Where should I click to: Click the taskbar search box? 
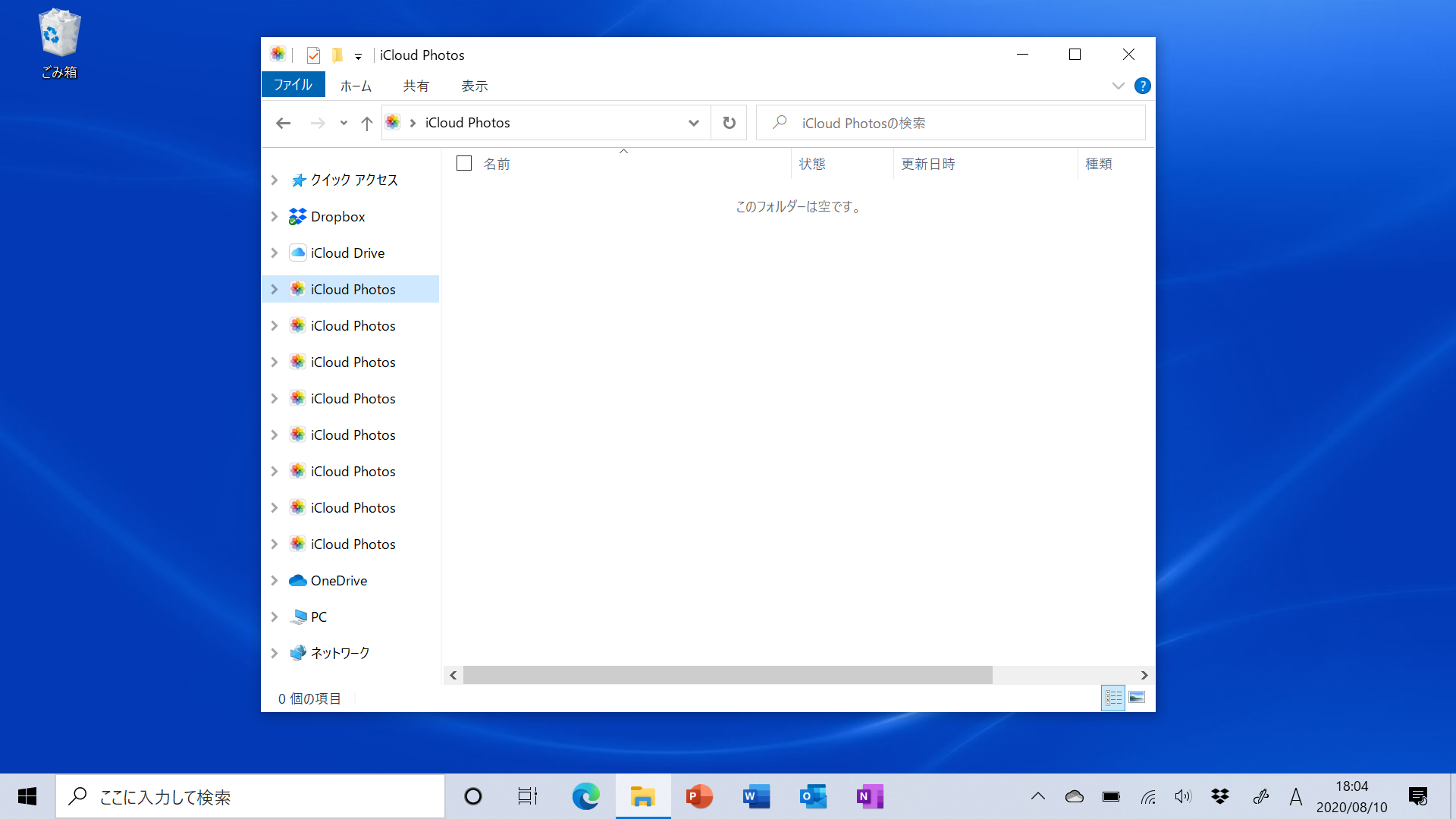250,796
